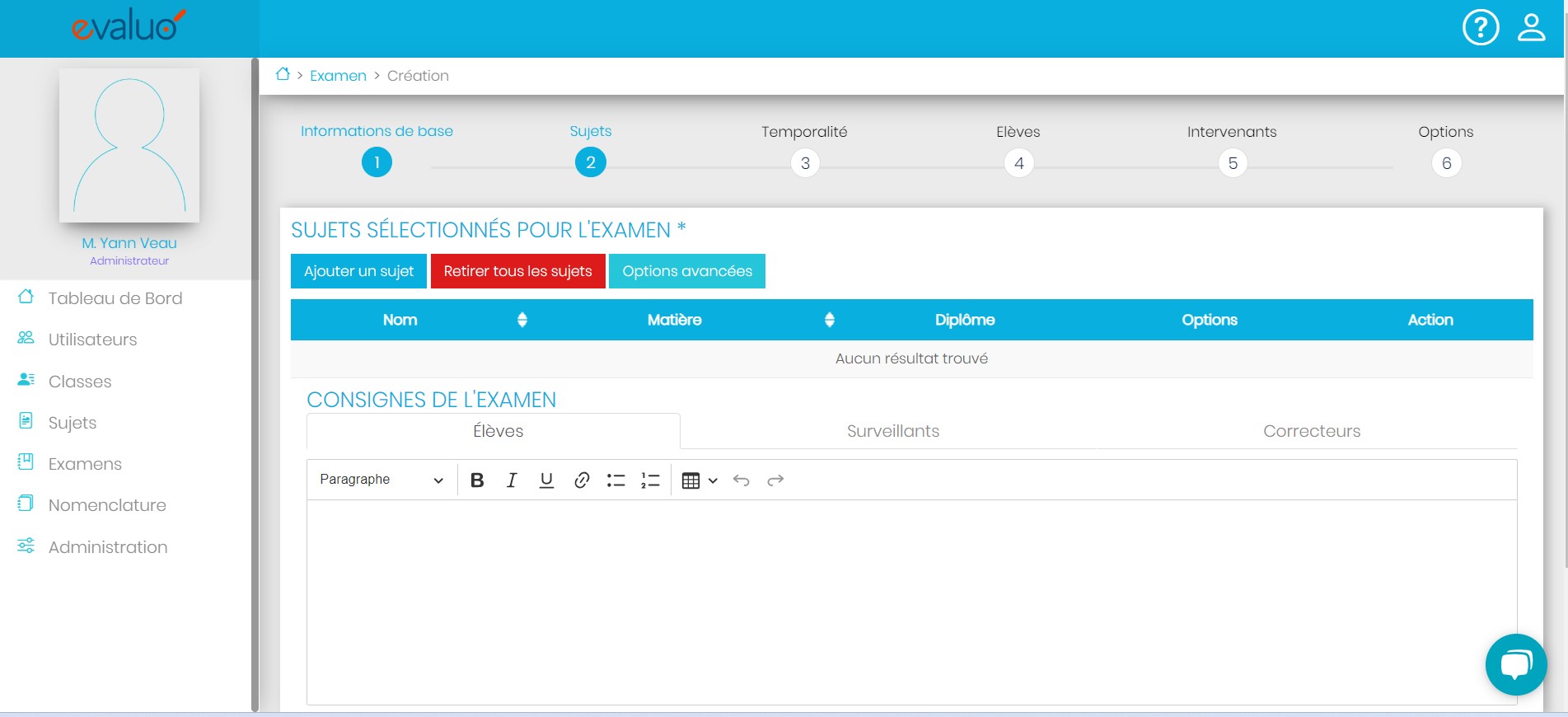Image resolution: width=1568 pixels, height=717 pixels.
Task: Go to step 3 Temporalité
Action: coord(805,163)
